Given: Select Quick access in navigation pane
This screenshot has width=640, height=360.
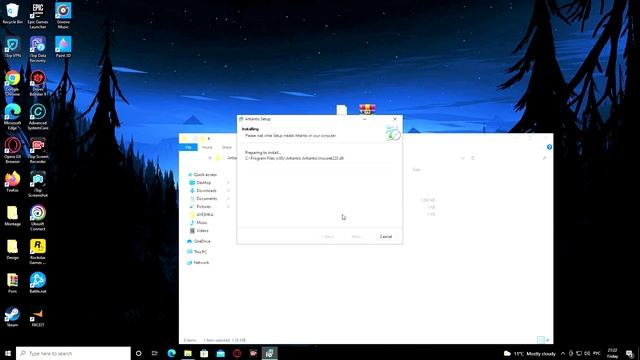Looking at the screenshot, I should [202, 174].
